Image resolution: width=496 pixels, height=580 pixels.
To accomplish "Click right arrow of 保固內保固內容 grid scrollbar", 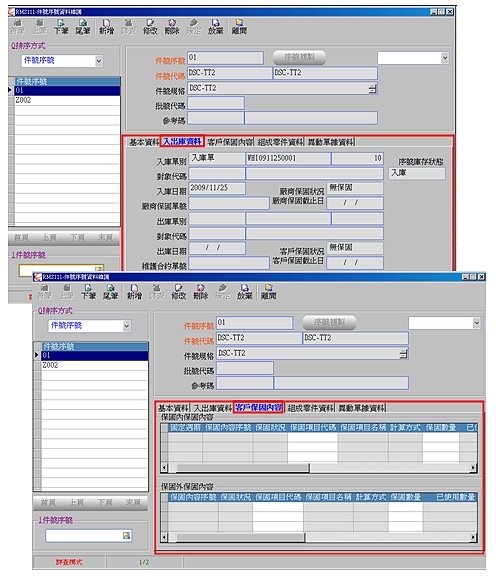I will [473, 468].
